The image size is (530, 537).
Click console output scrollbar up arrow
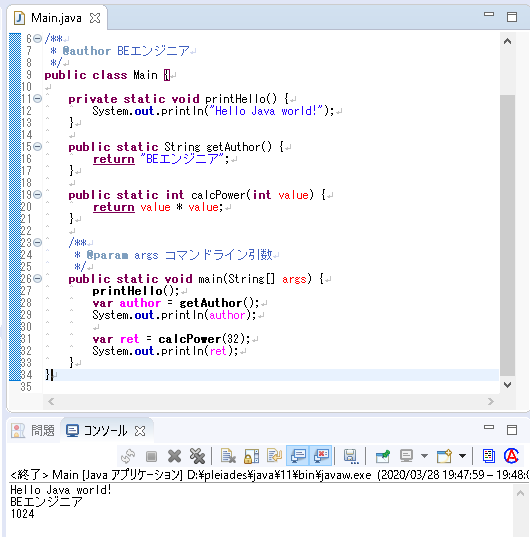coord(520,493)
